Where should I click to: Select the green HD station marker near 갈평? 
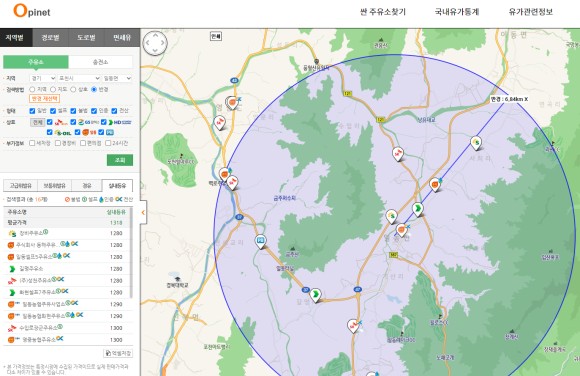click(316, 295)
